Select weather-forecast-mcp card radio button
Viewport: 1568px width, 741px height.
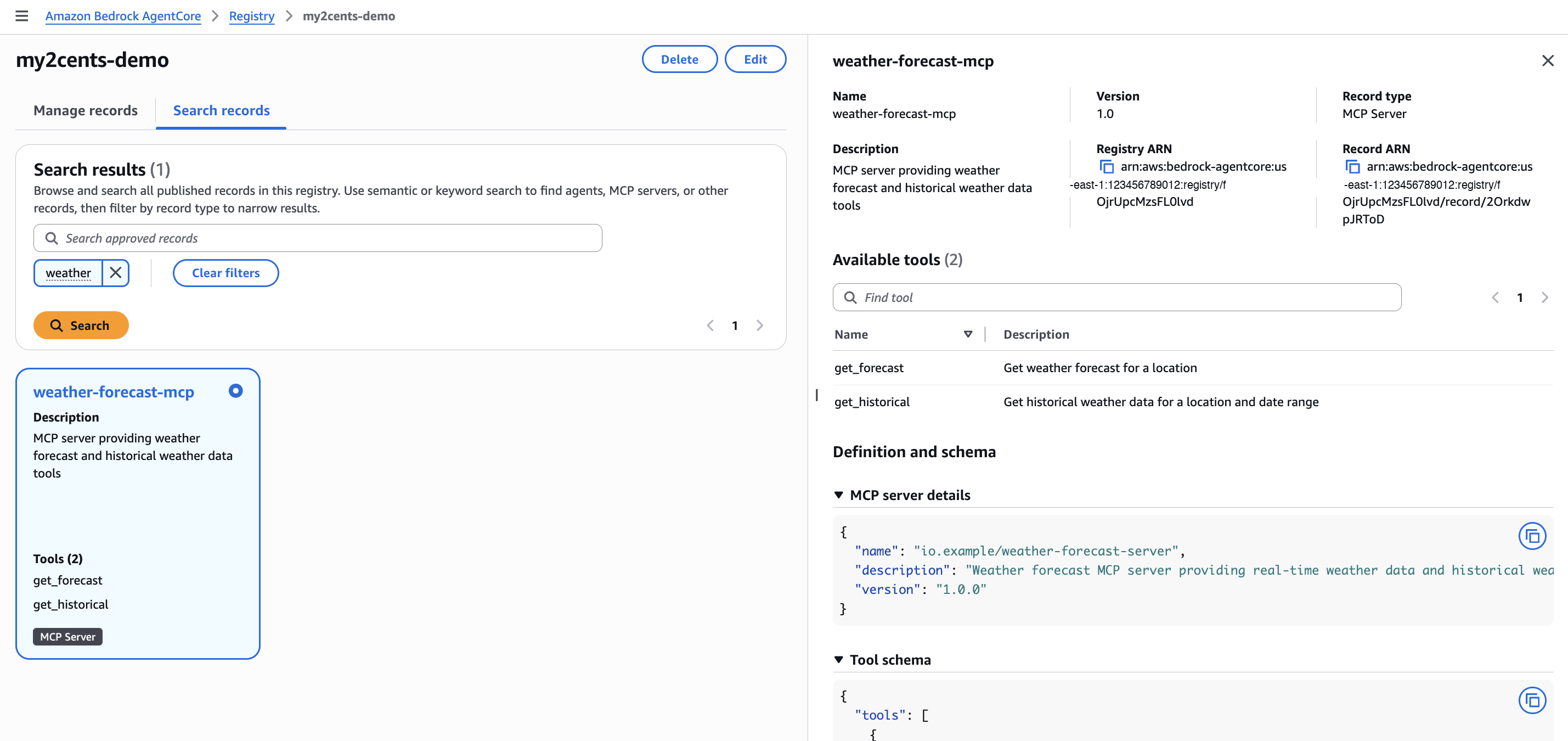coord(235,391)
